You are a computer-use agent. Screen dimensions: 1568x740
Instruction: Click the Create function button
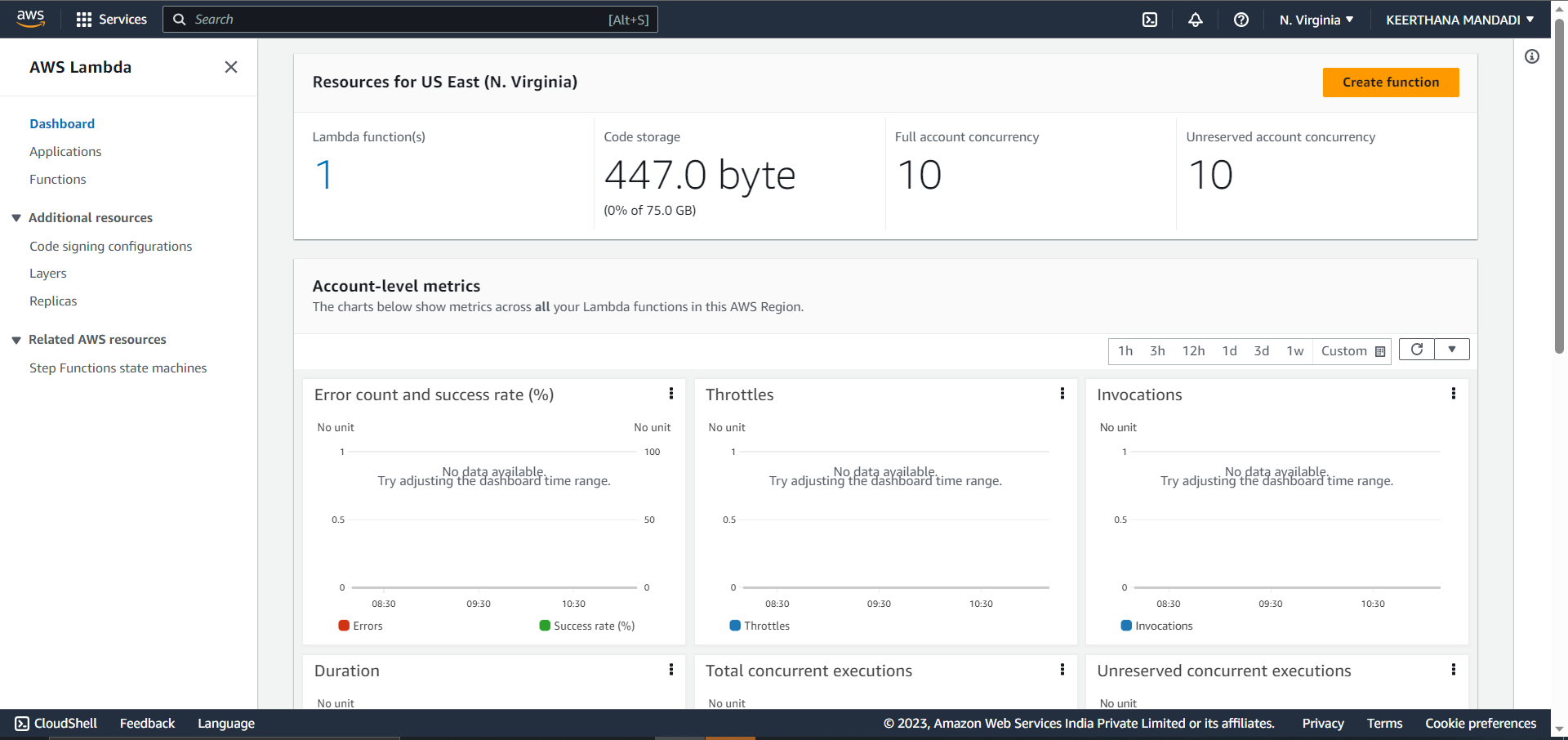tap(1390, 82)
